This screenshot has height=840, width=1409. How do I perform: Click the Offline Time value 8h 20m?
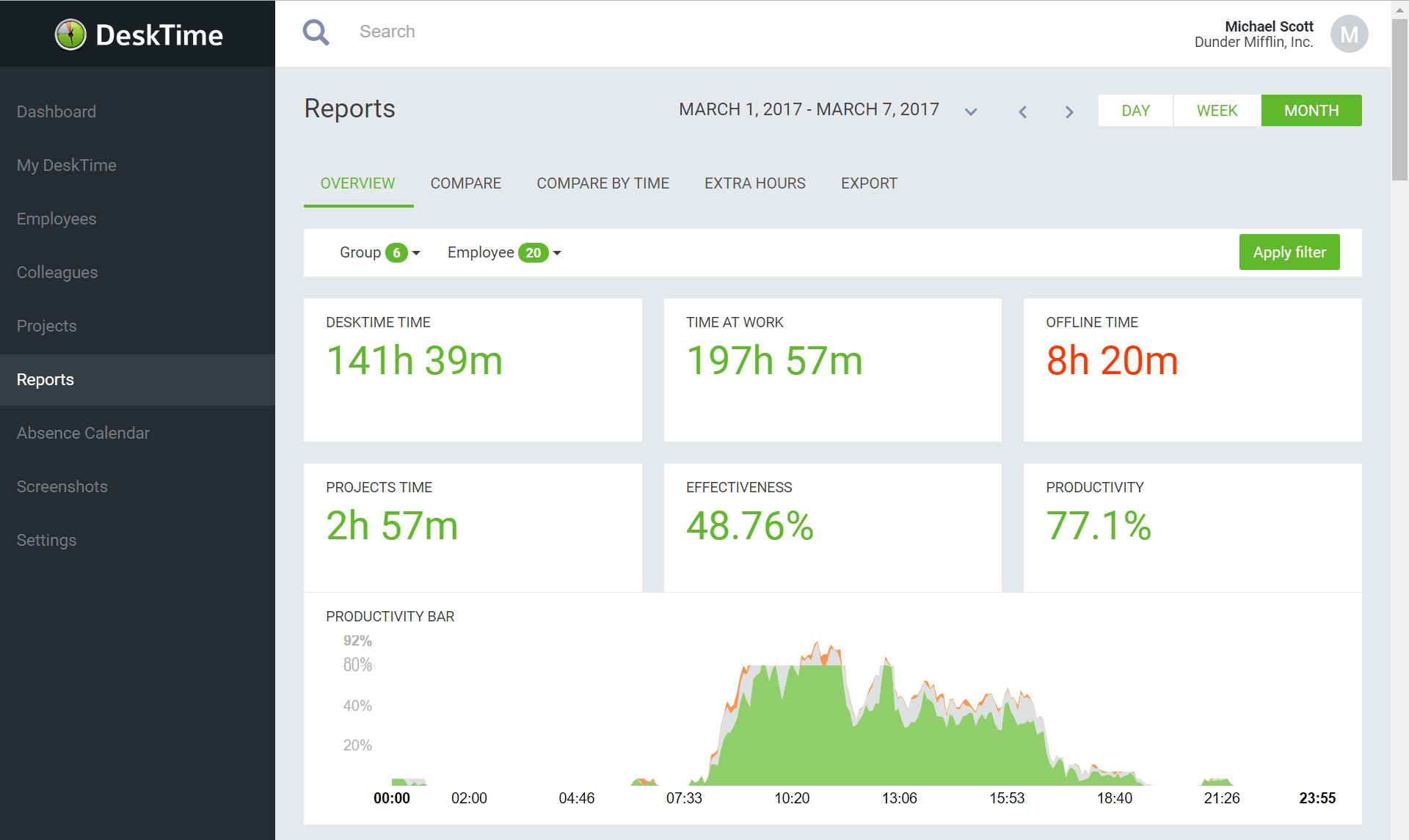click(x=1112, y=361)
